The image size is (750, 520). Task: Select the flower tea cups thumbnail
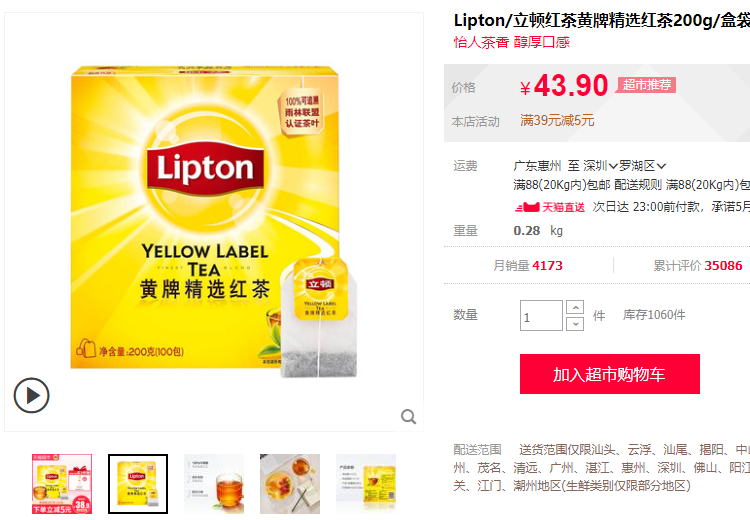coord(290,484)
